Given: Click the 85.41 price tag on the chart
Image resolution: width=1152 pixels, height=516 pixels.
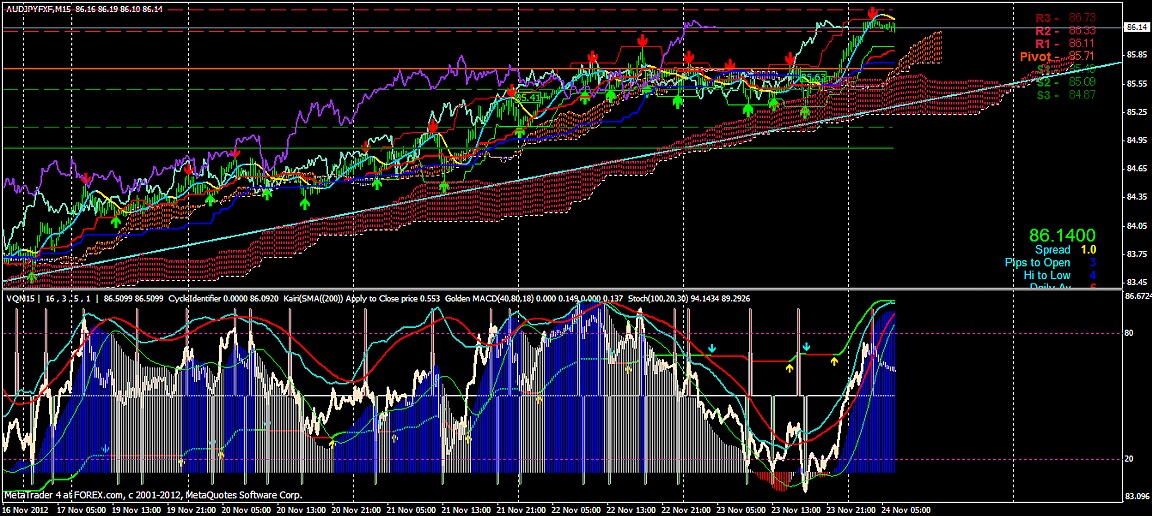Looking at the screenshot, I should [x=529, y=96].
